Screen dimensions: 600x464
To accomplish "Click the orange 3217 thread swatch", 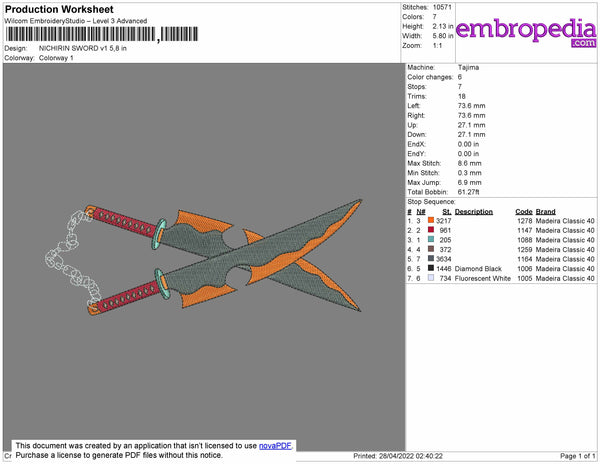I will (431, 220).
